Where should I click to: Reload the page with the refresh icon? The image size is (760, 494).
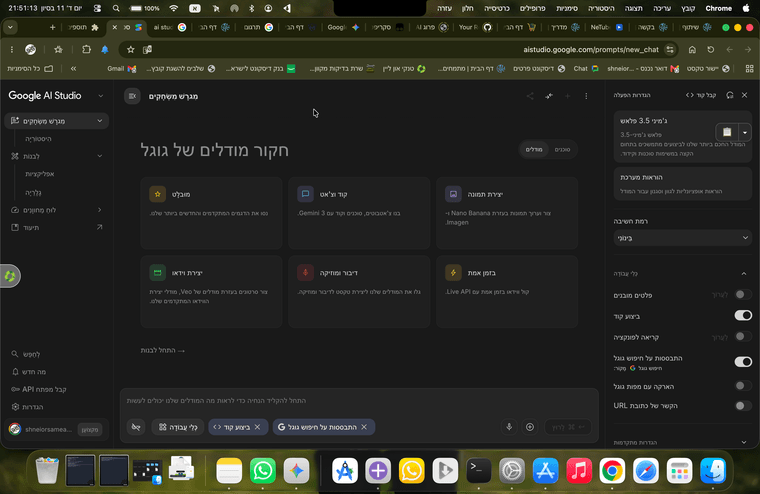tap(711, 49)
